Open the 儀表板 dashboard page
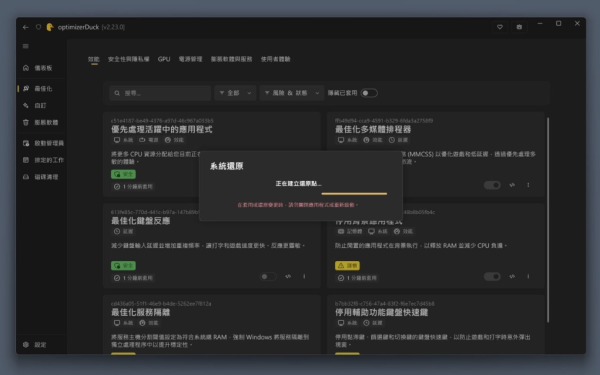The height and width of the screenshot is (375, 600). [x=41, y=68]
